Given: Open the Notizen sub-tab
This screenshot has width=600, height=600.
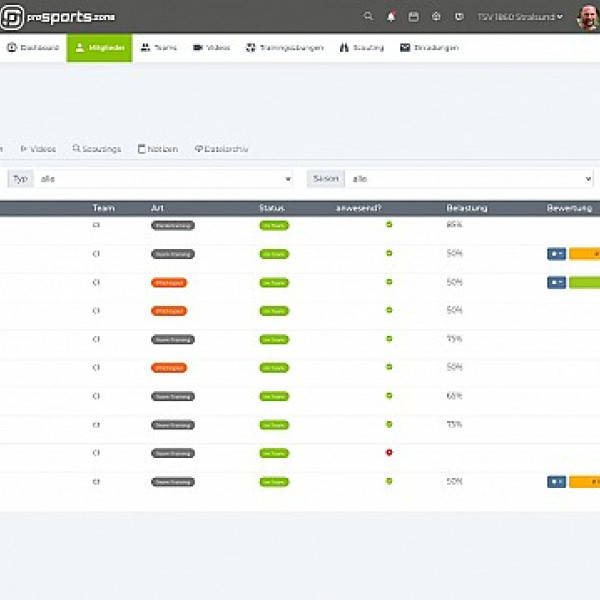Looking at the screenshot, I should (x=157, y=149).
